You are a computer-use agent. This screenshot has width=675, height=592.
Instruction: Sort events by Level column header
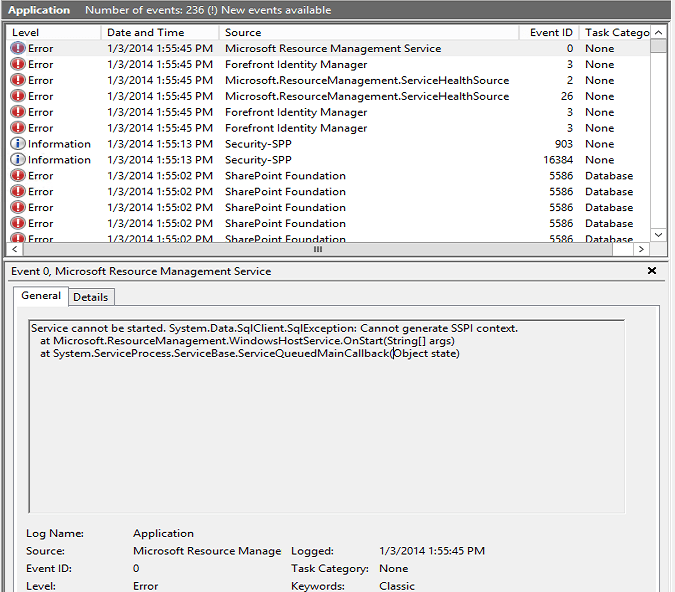coord(54,32)
